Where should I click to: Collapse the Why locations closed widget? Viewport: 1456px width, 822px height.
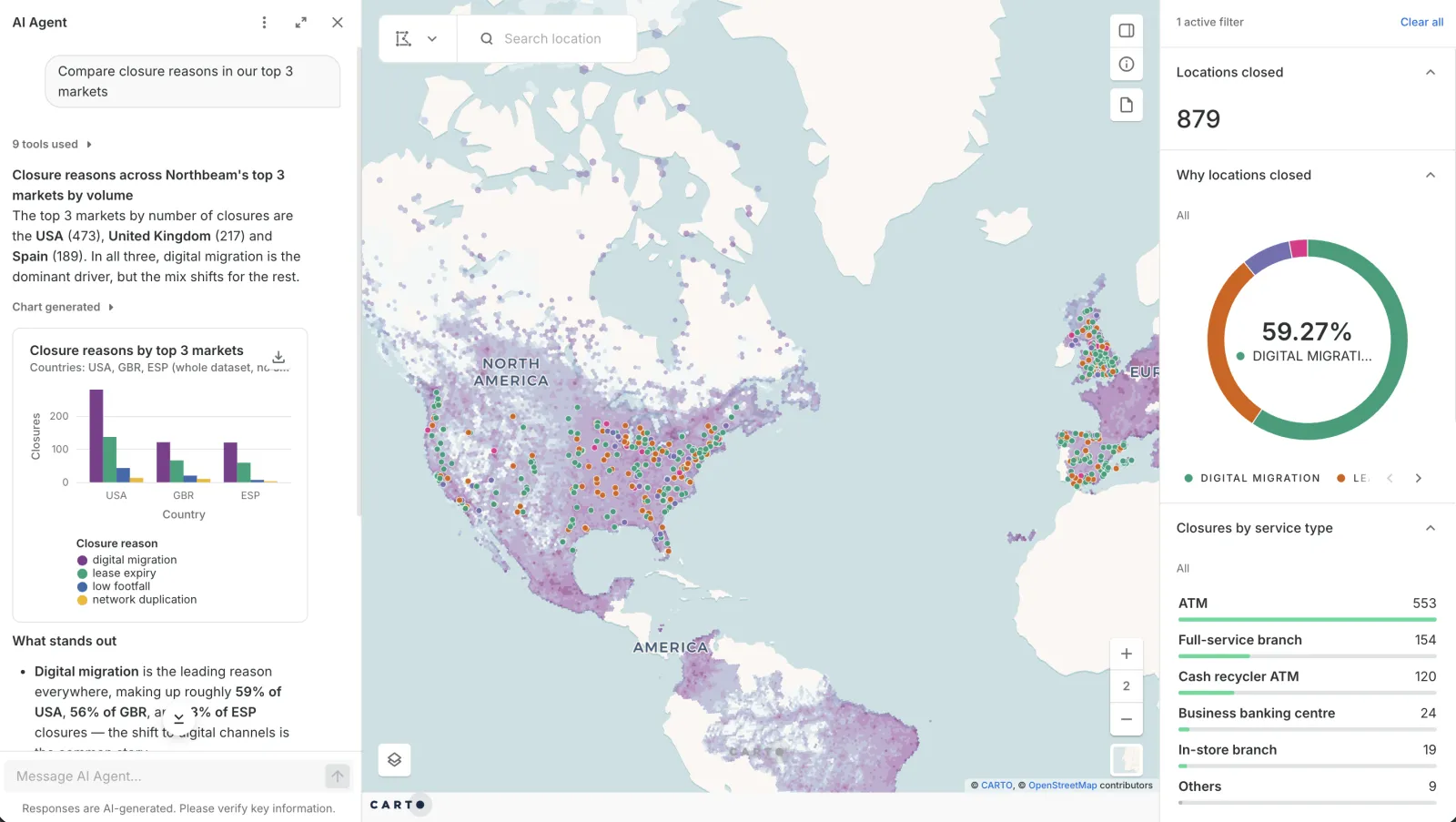coord(1431,176)
